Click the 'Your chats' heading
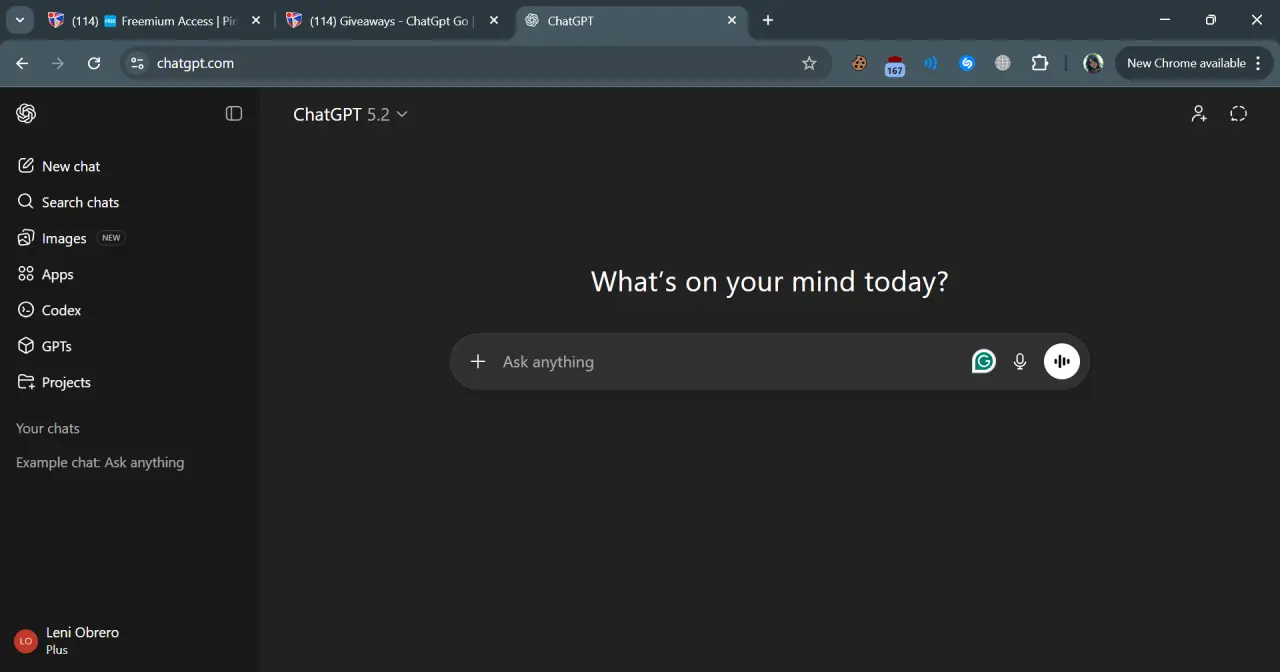 (48, 428)
